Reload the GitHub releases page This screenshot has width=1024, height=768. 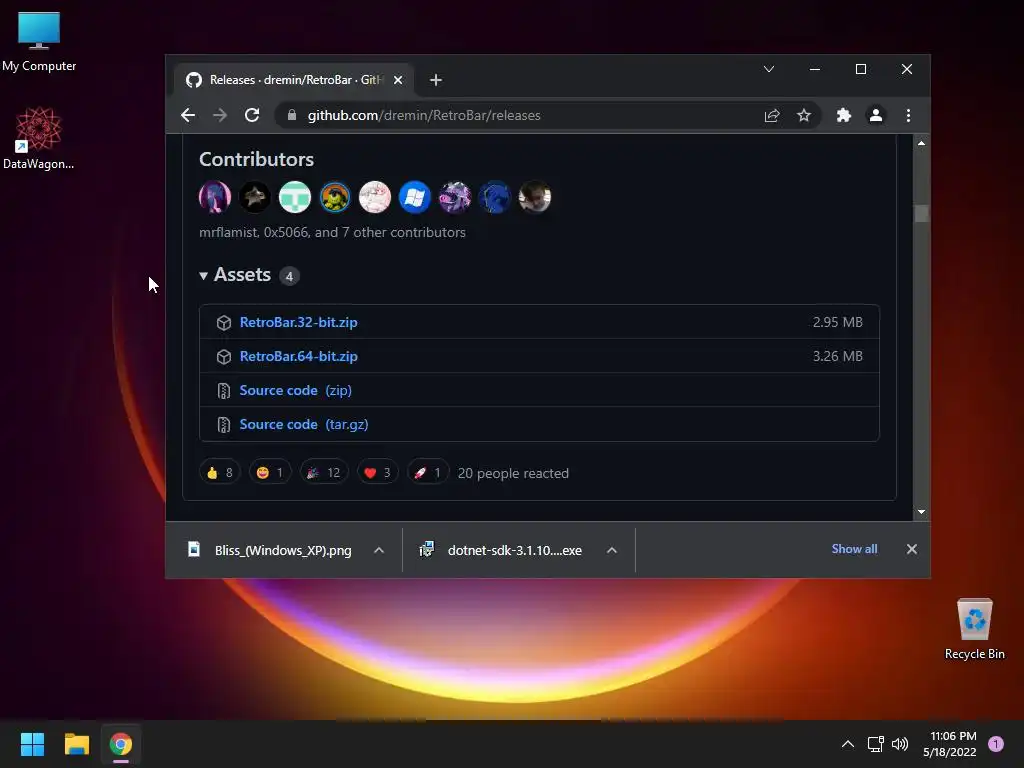[x=252, y=116]
